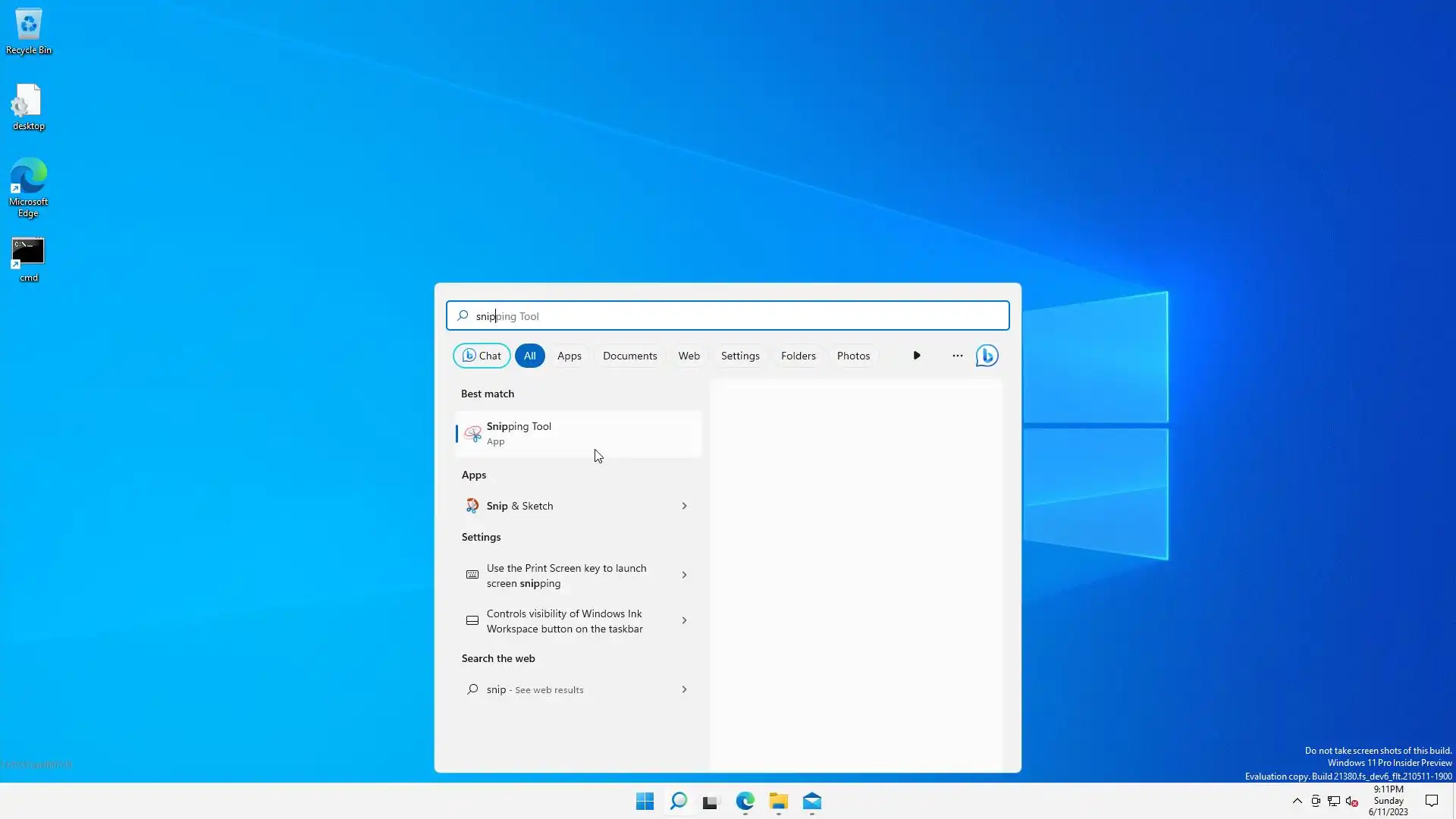Viewport: 1456px width, 819px height.
Task: Expand the Windows Ink Workspace setting chevron
Action: [684, 620]
